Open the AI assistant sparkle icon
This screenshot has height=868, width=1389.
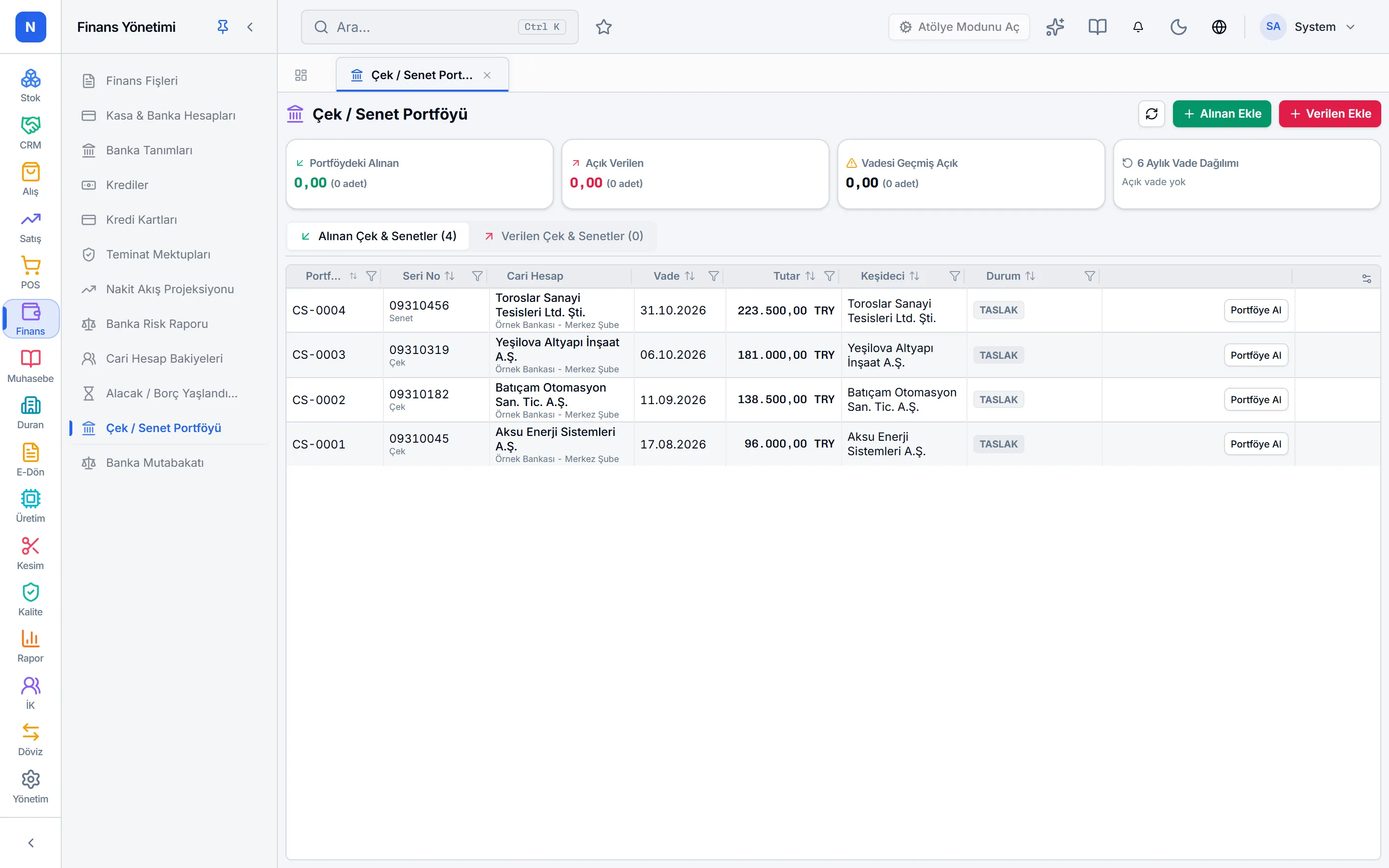[1055, 27]
